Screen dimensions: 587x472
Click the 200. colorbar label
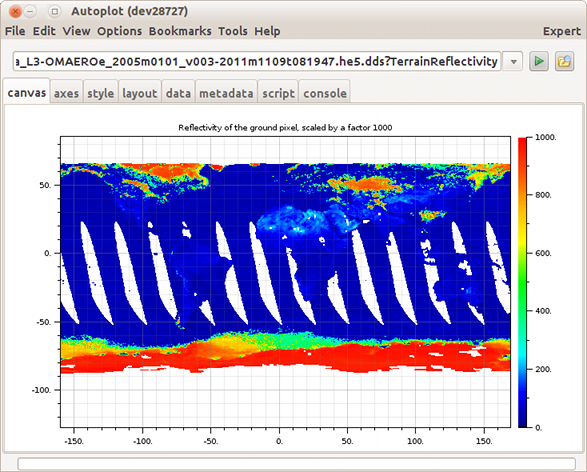tap(543, 369)
